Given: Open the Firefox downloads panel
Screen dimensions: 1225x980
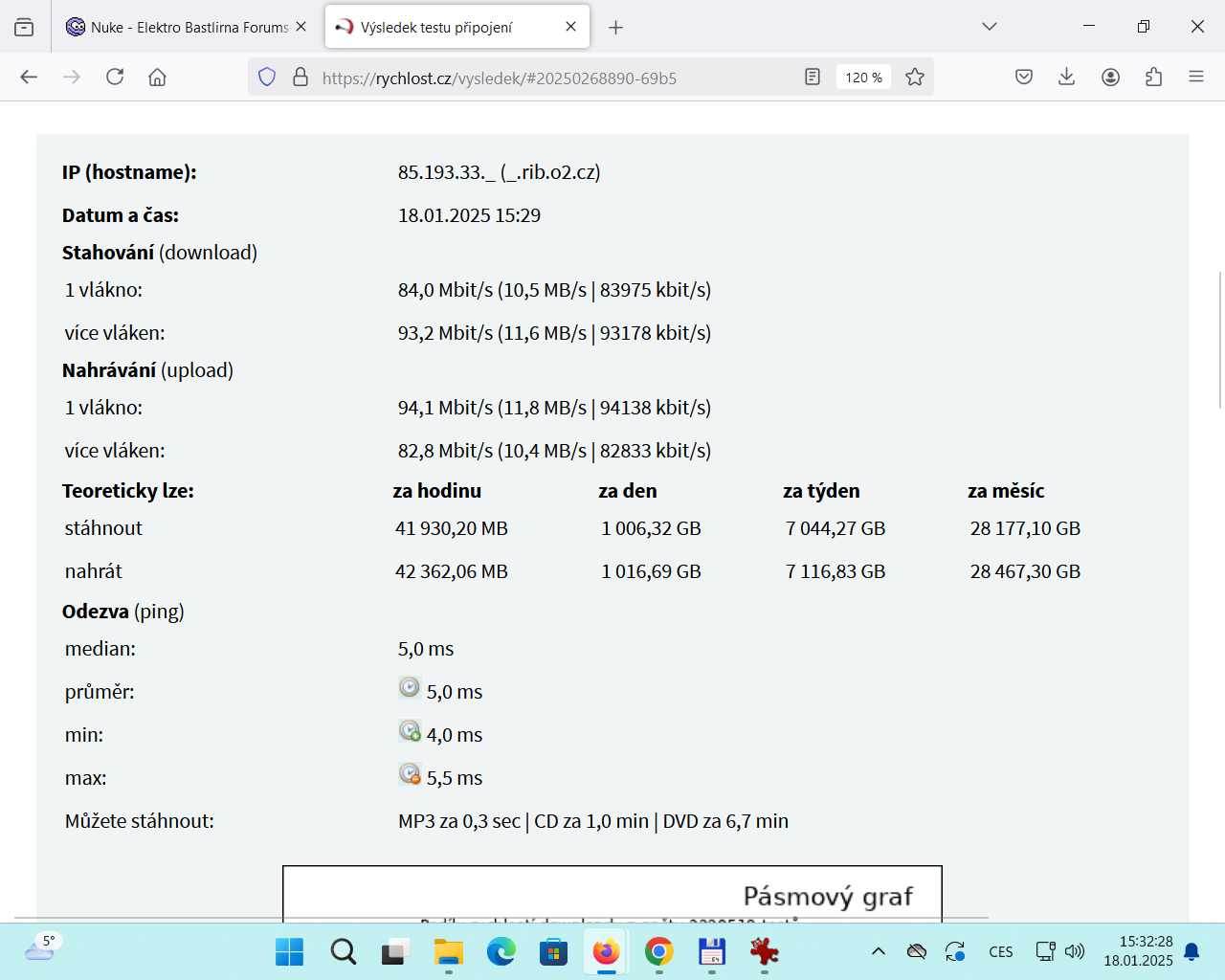Looking at the screenshot, I should click(1066, 78).
